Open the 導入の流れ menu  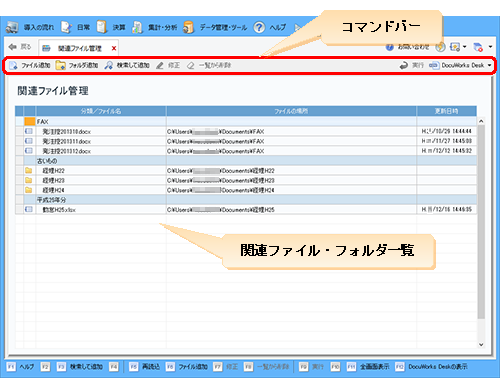pos(30,27)
